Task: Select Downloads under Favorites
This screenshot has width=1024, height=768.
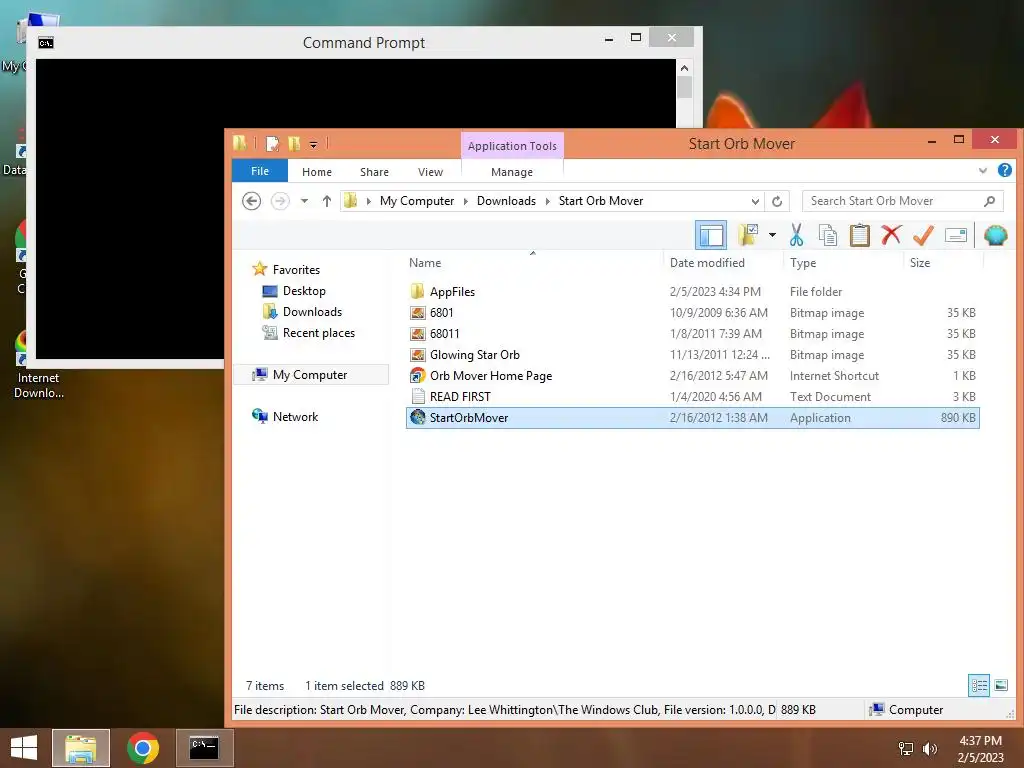Action: 302,312
